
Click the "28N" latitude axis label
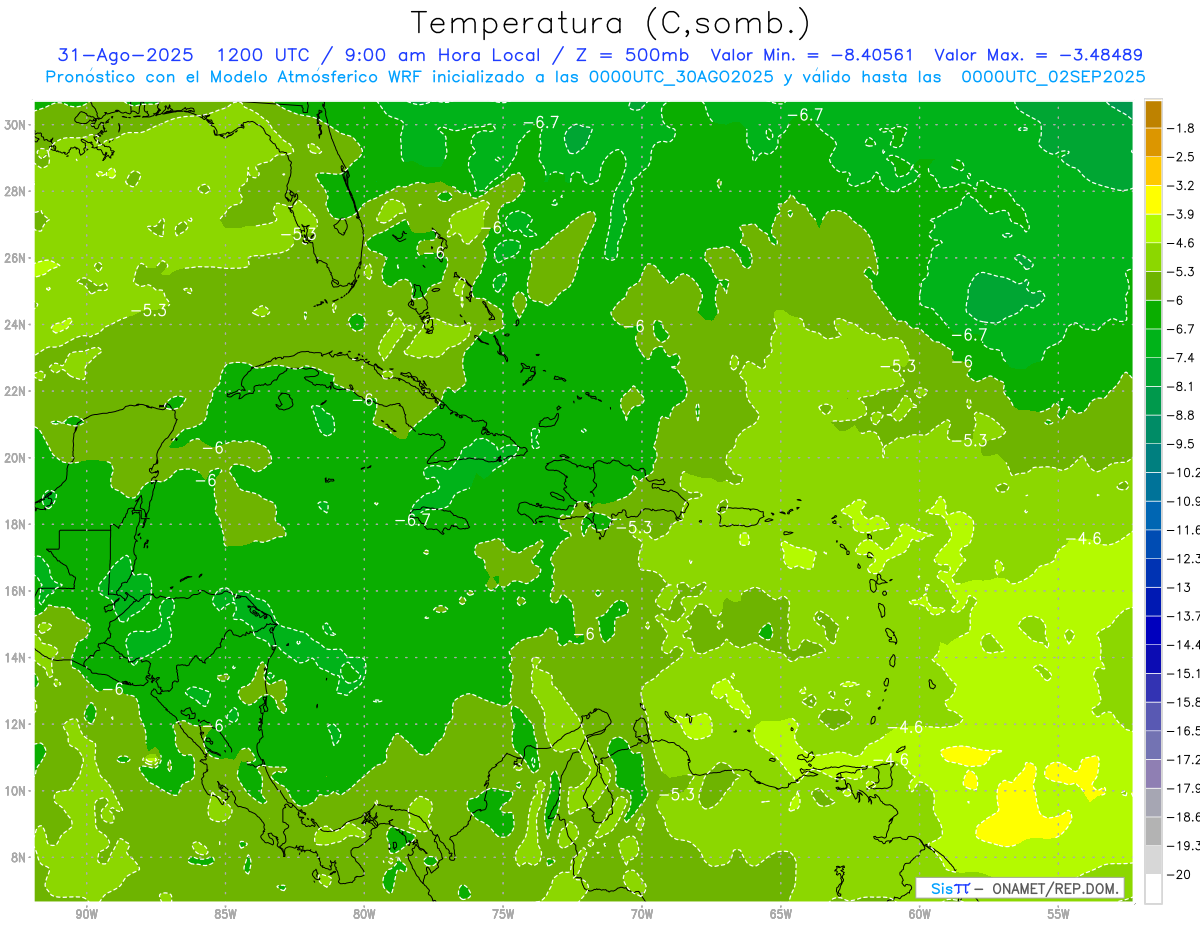(15, 191)
